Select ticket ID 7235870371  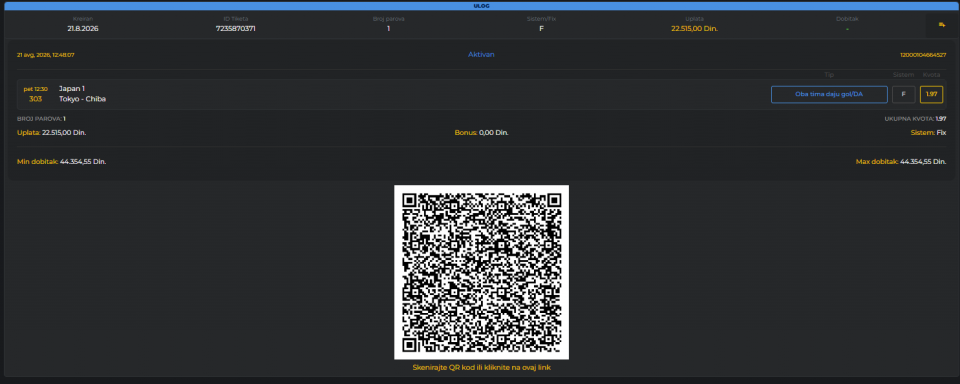[x=236, y=29]
